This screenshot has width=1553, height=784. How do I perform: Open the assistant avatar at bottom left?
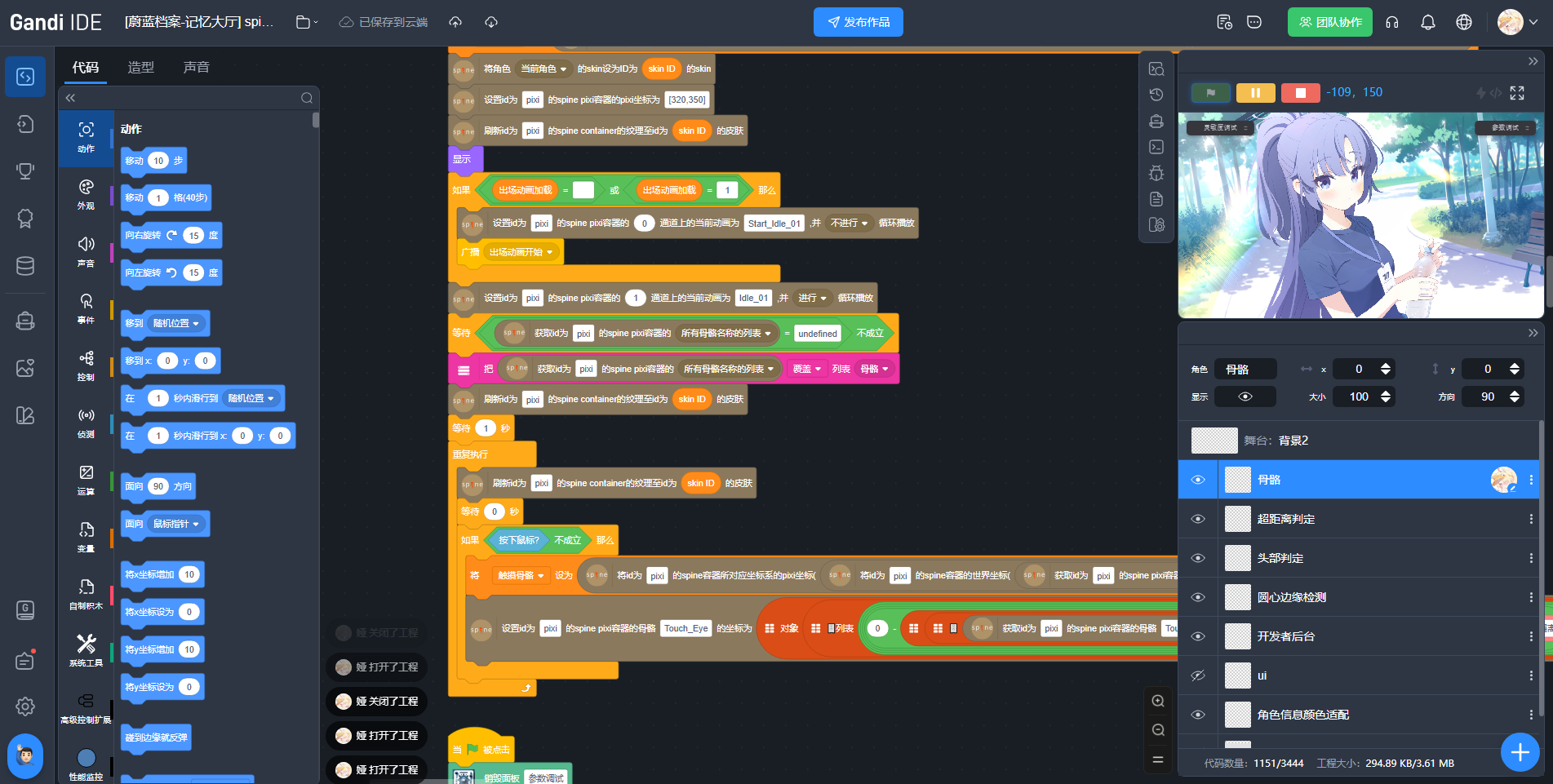25,756
